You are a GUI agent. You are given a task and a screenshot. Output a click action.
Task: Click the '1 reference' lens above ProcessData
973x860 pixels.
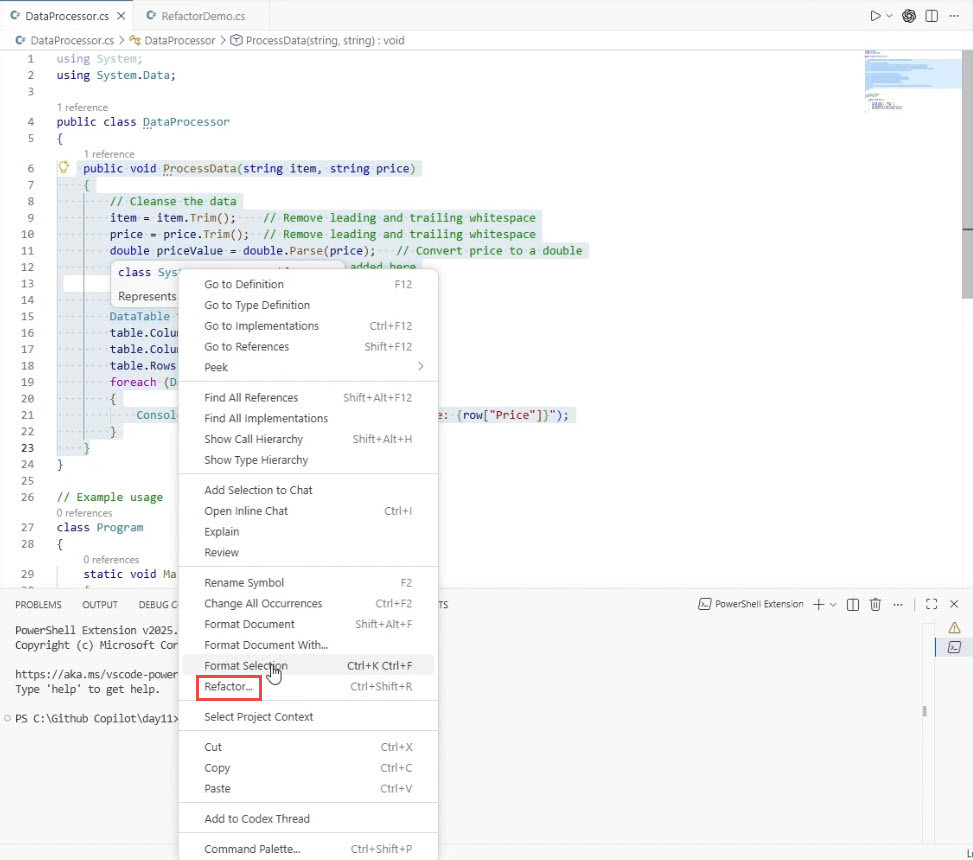tap(109, 154)
